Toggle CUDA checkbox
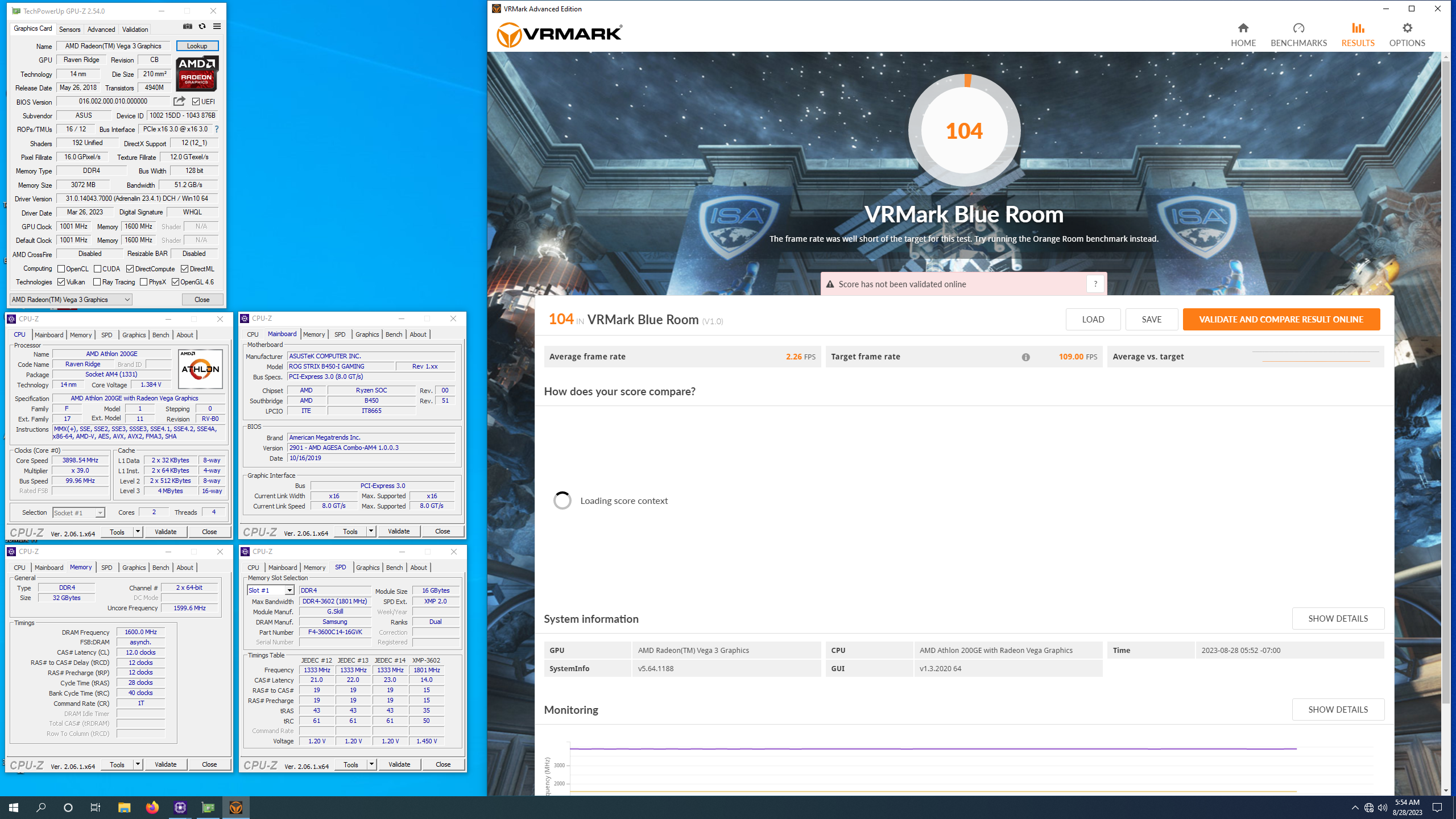This screenshot has height=819, width=1456. [x=97, y=269]
